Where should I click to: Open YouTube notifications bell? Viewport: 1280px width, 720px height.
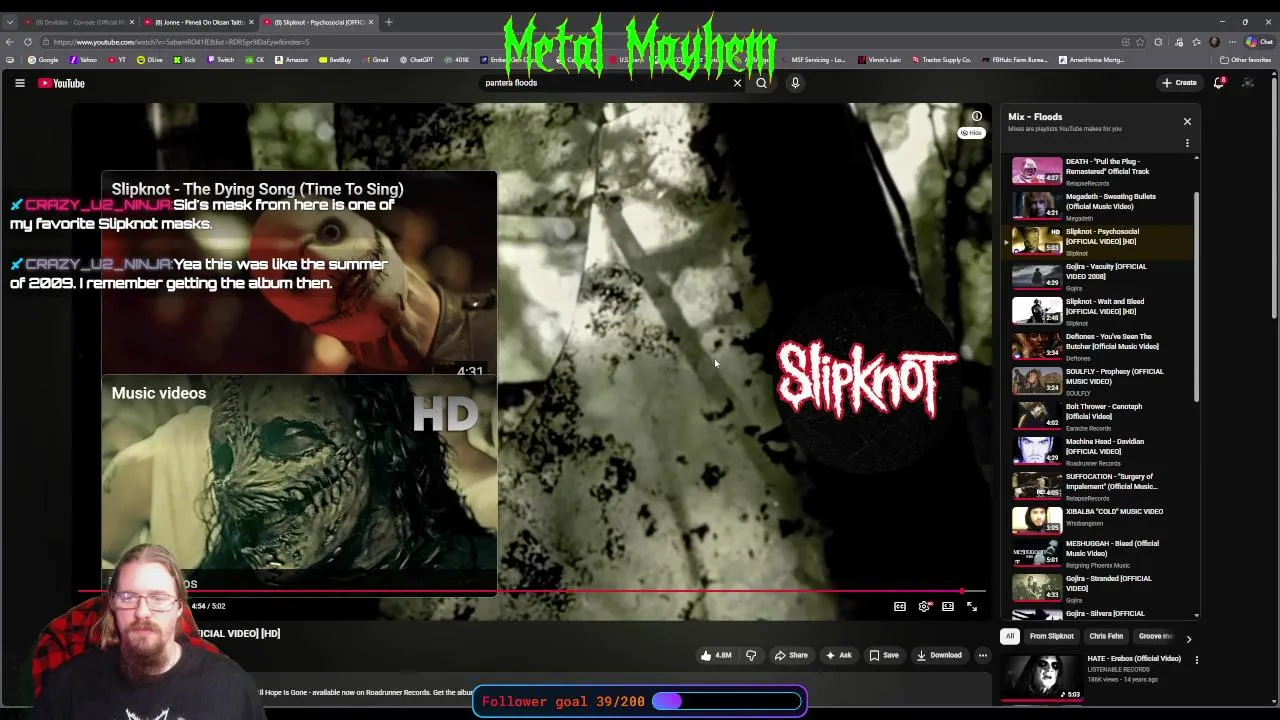[1218, 83]
